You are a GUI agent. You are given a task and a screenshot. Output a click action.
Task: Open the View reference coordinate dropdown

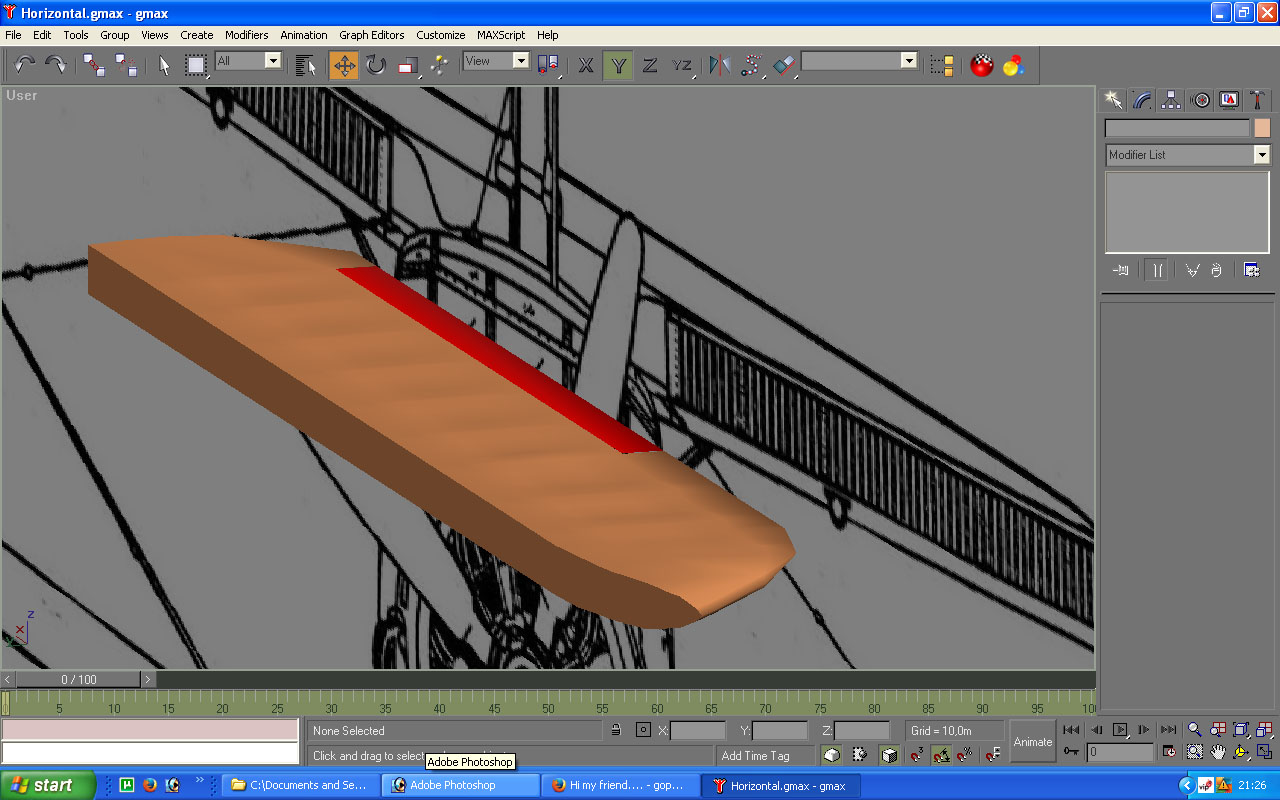coord(520,61)
